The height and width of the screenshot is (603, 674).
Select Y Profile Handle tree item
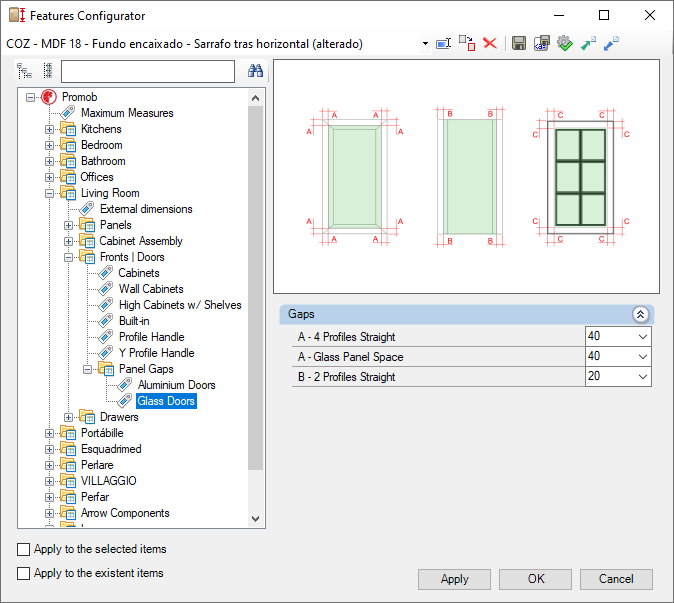156,353
